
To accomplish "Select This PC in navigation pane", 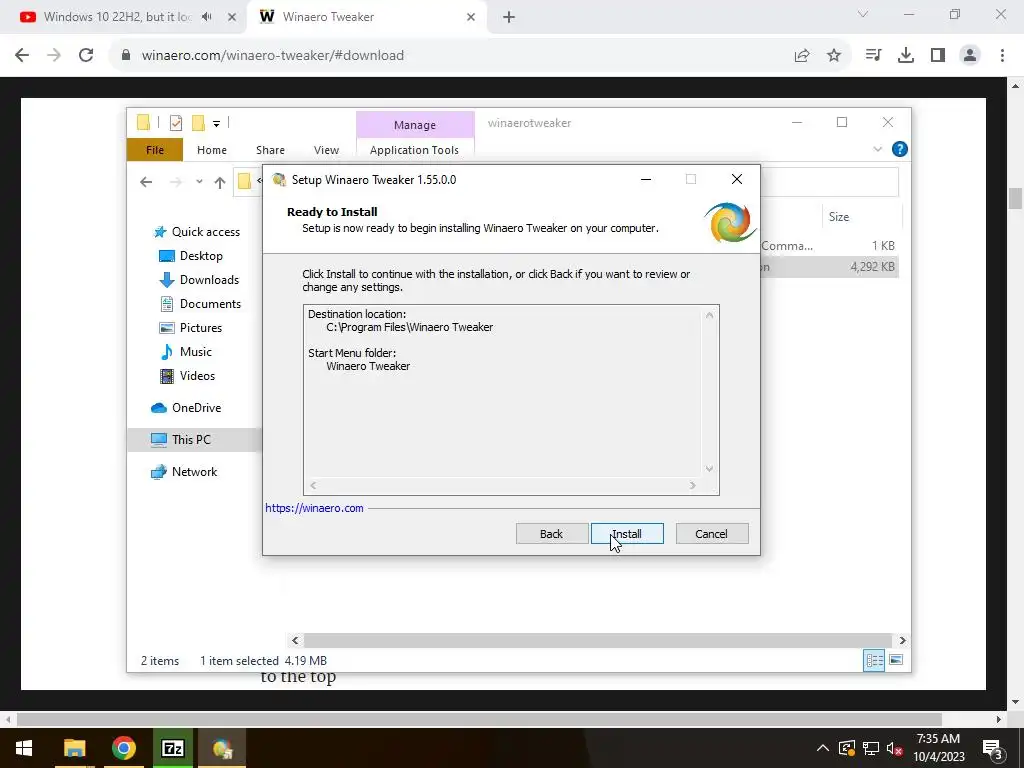I will click(194, 440).
